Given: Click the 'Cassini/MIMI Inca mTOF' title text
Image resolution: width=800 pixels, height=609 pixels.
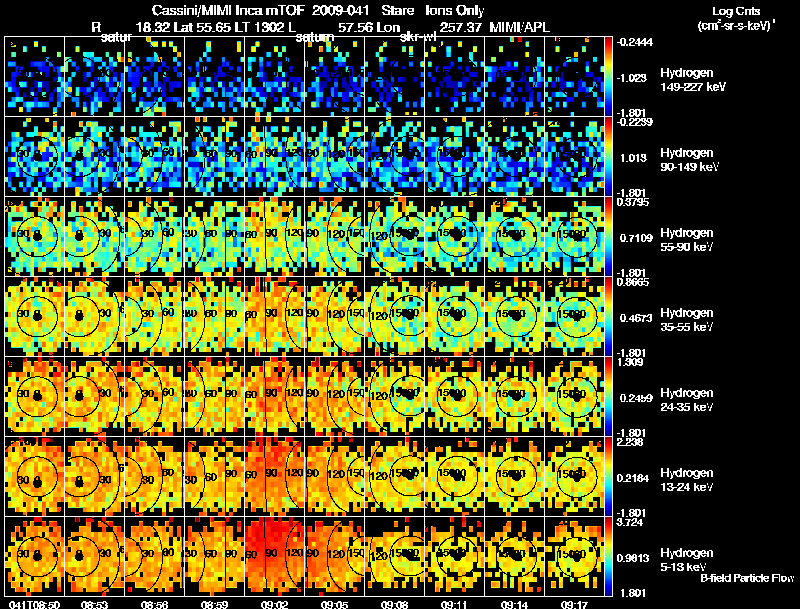Looking at the screenshot, I should pos(228,11).
